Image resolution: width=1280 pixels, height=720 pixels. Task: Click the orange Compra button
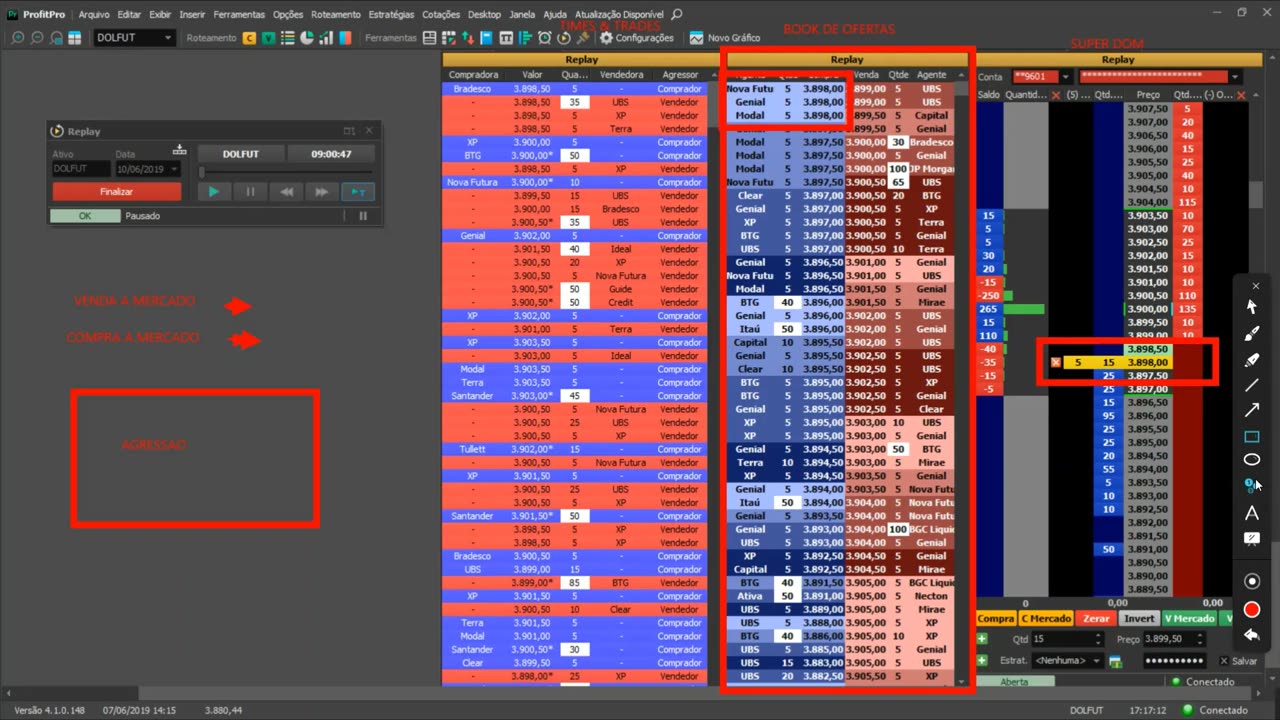click(995, 618)
